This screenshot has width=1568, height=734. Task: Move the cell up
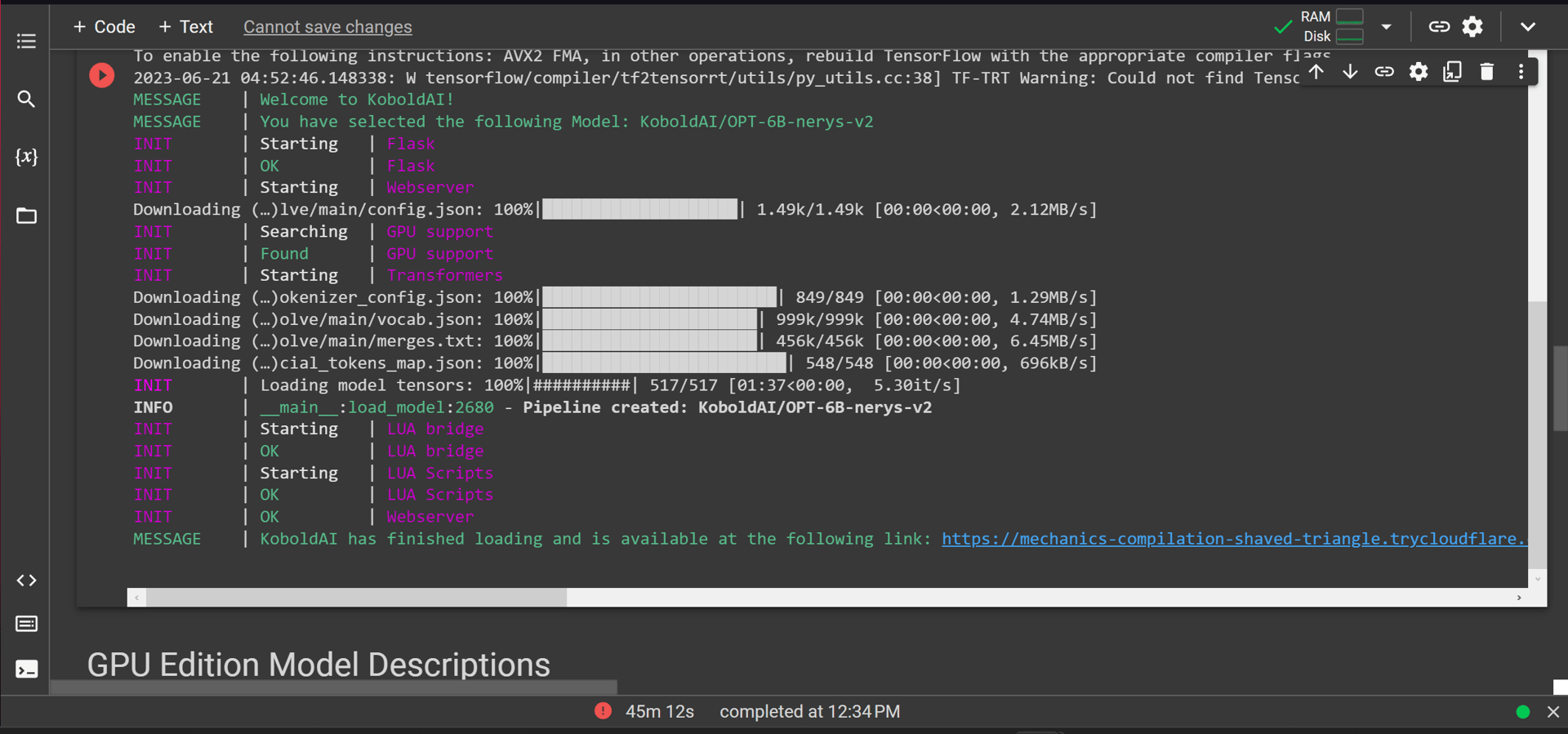[1316, 72]
